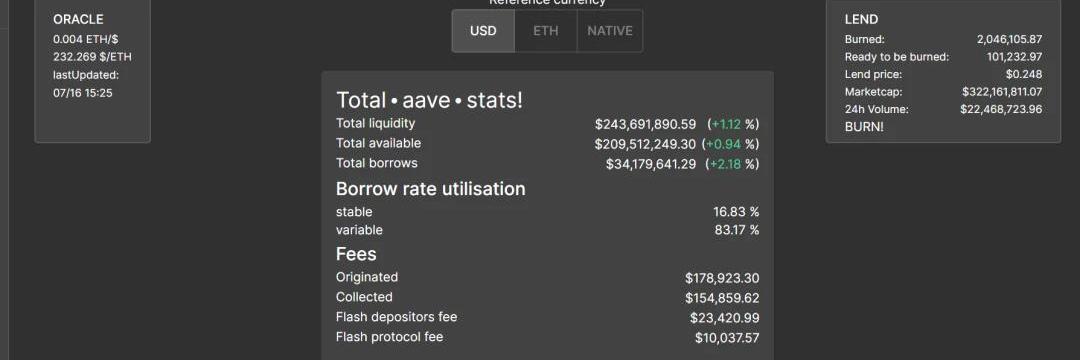Click the Total liquidity amount value
The height and width of the screenshot is (360, 1080).
click(645, 124)
